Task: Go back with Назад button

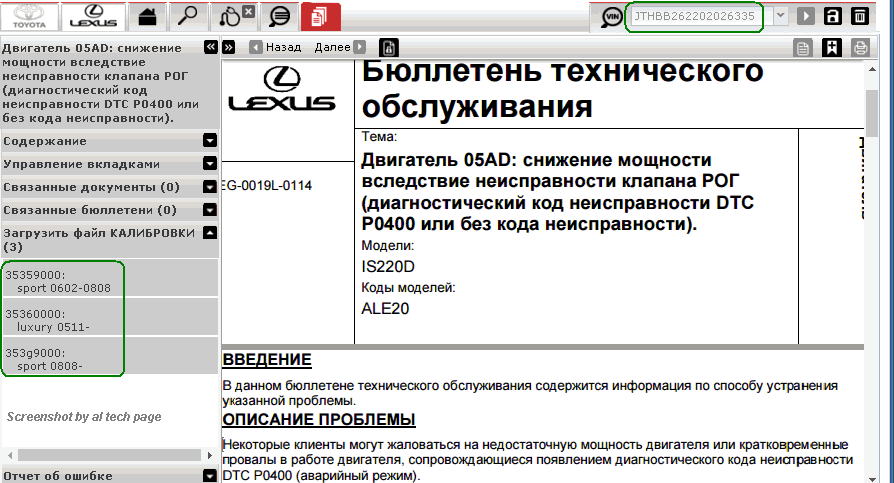Action: pos(275,47)
